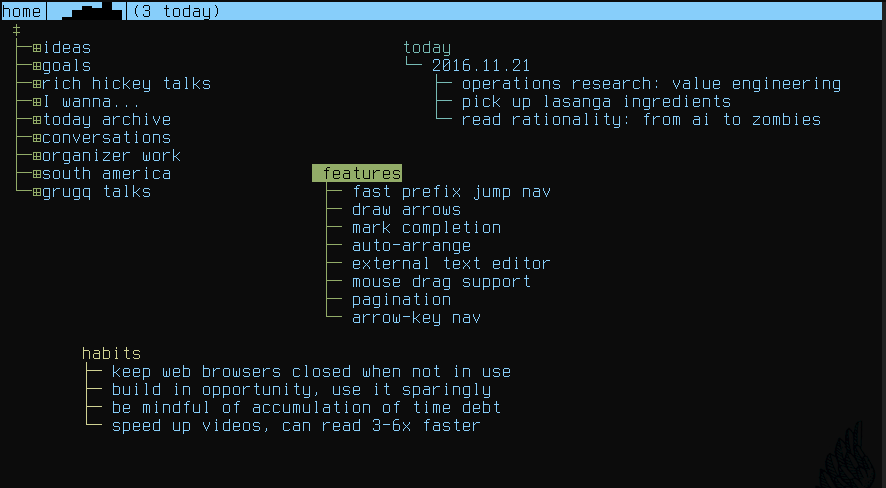This screenshot has height=488, width=886.
Task: Click the (3 today) counter in header
Action: tap(176, 12)
